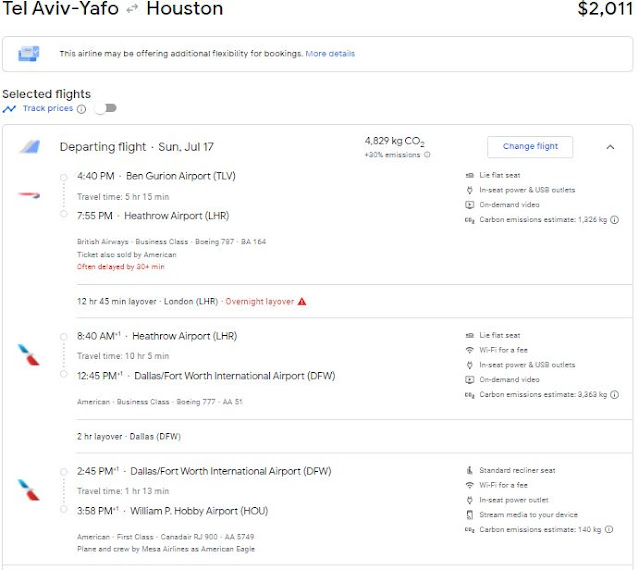The image size is (639, 570).
Task: Click the Track prices trend icon
Action: [x=9, y=108]
